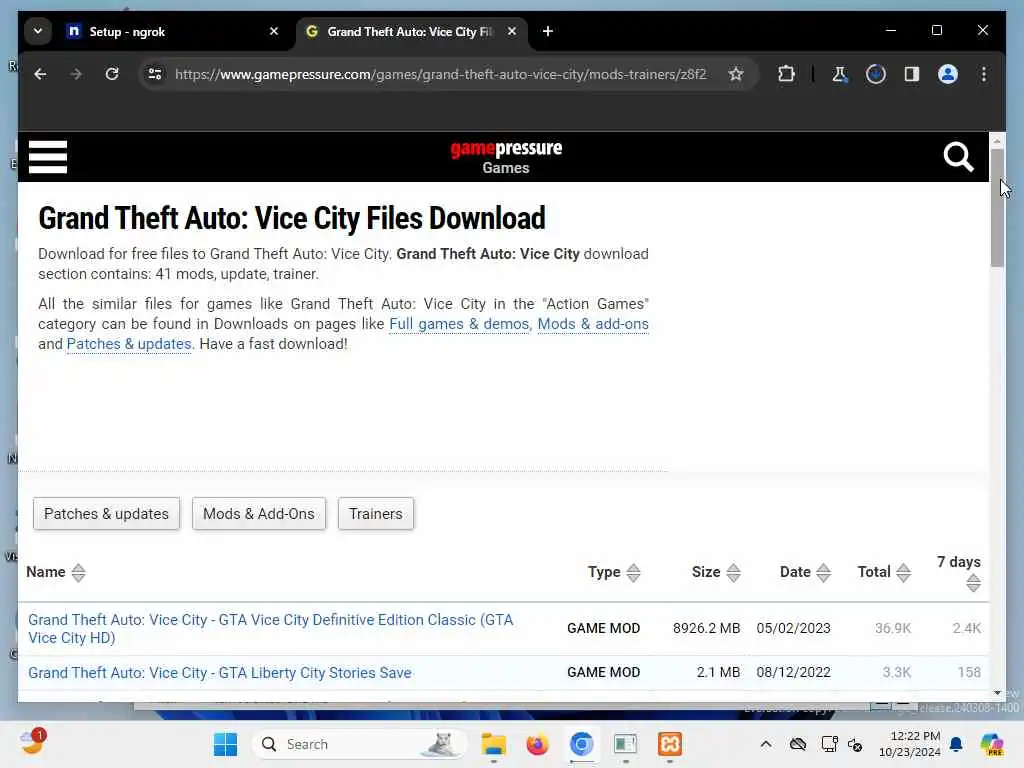Open the gamepressure hamburger menu

click(48, 157)
